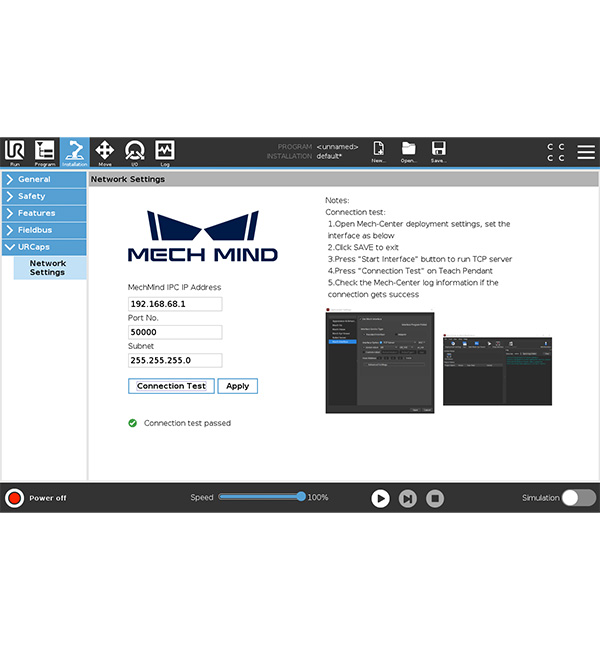
Task: Click the Step forward button
Action: (408, 498)
